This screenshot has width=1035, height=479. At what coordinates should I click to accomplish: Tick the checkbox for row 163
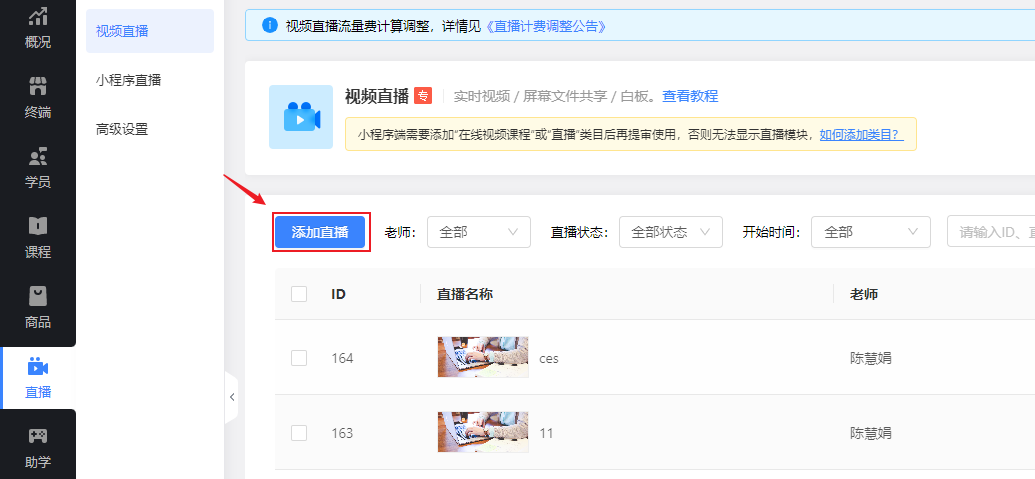299,433
